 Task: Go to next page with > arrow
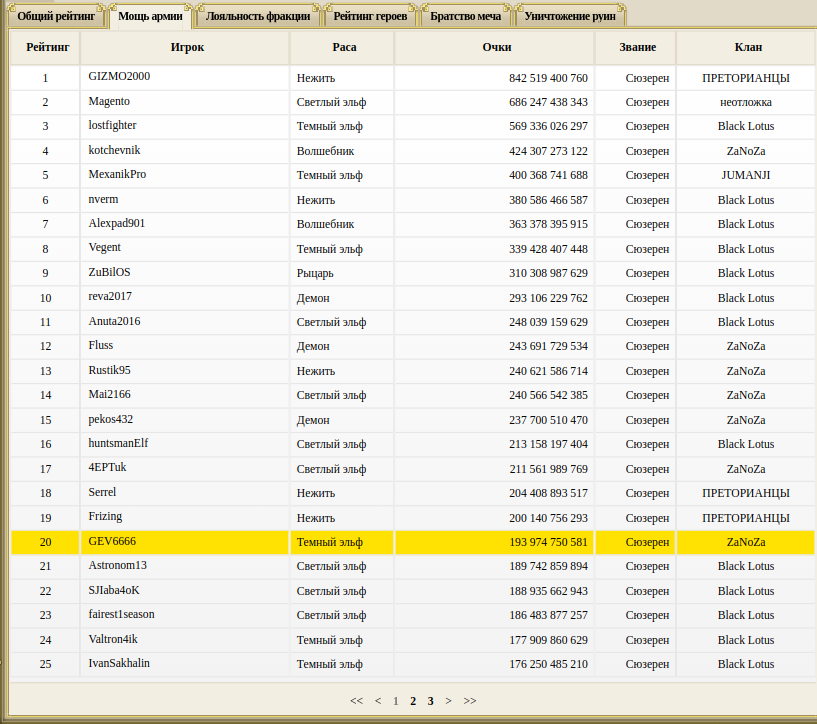pyautogui.click(x=448, y=701)
